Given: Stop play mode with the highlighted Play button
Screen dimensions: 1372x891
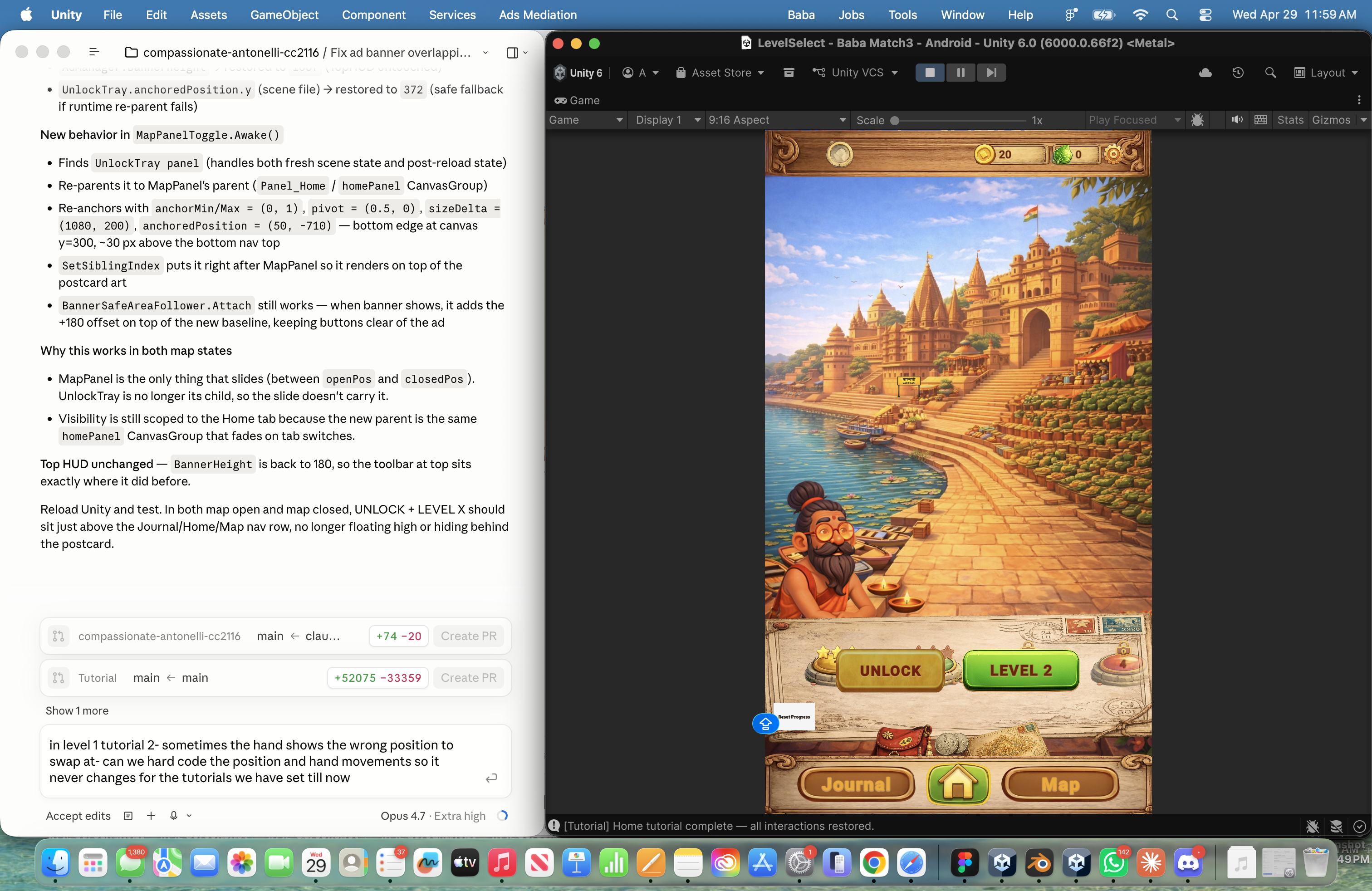Looking at the screenshot, I should coord(930,73).
